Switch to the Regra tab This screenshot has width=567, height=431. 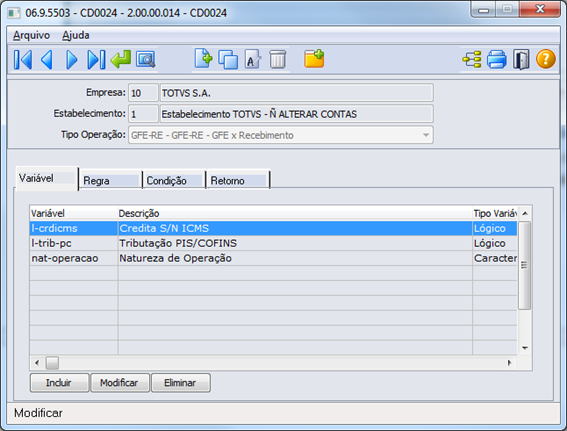click(x=110, y=180)
